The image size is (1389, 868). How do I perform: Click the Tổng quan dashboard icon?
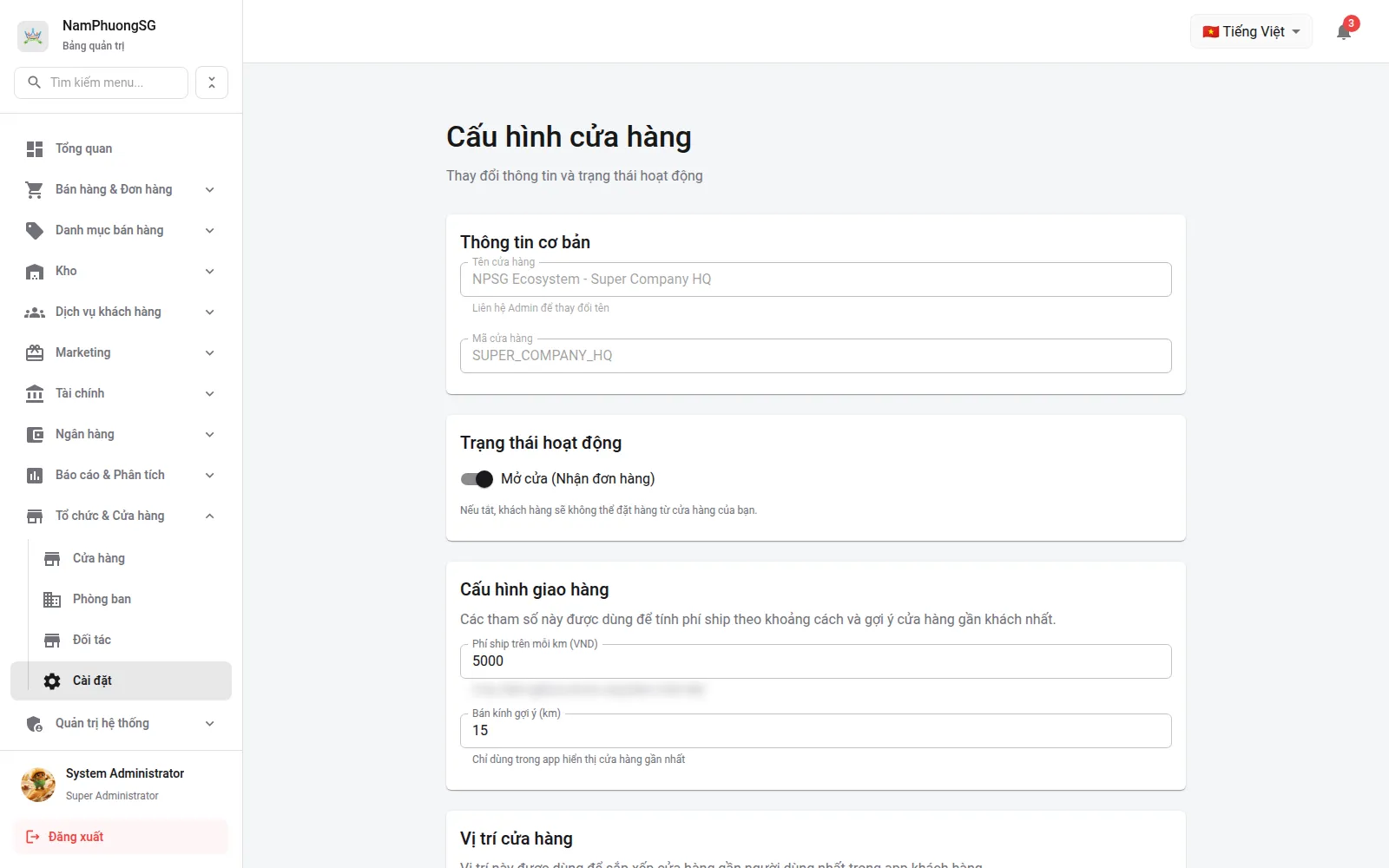pyautogui.click(x=35, y=149)
